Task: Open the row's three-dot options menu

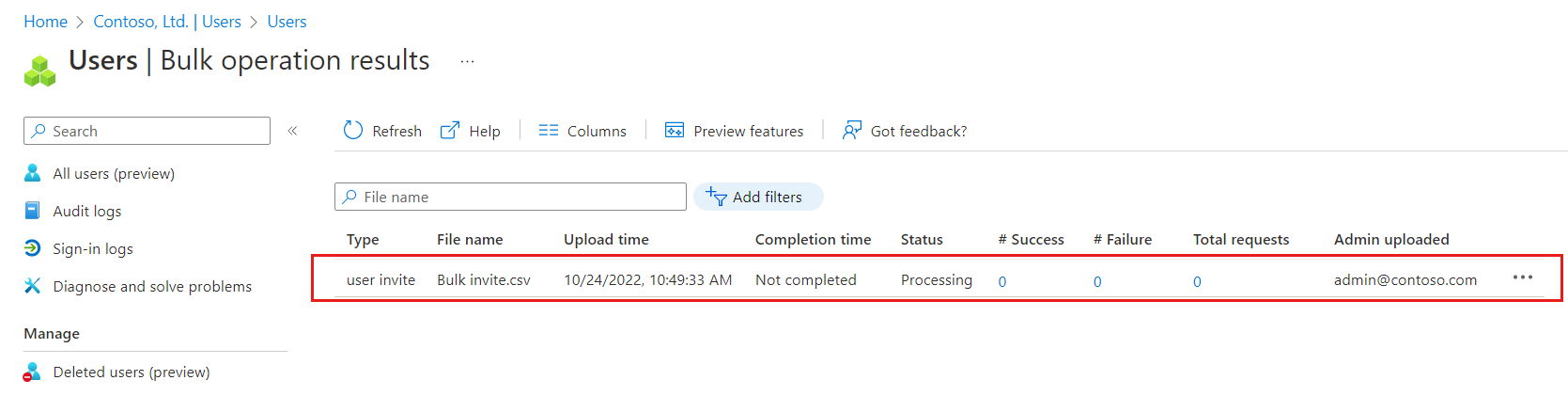Action: [x=1523, y=277]
